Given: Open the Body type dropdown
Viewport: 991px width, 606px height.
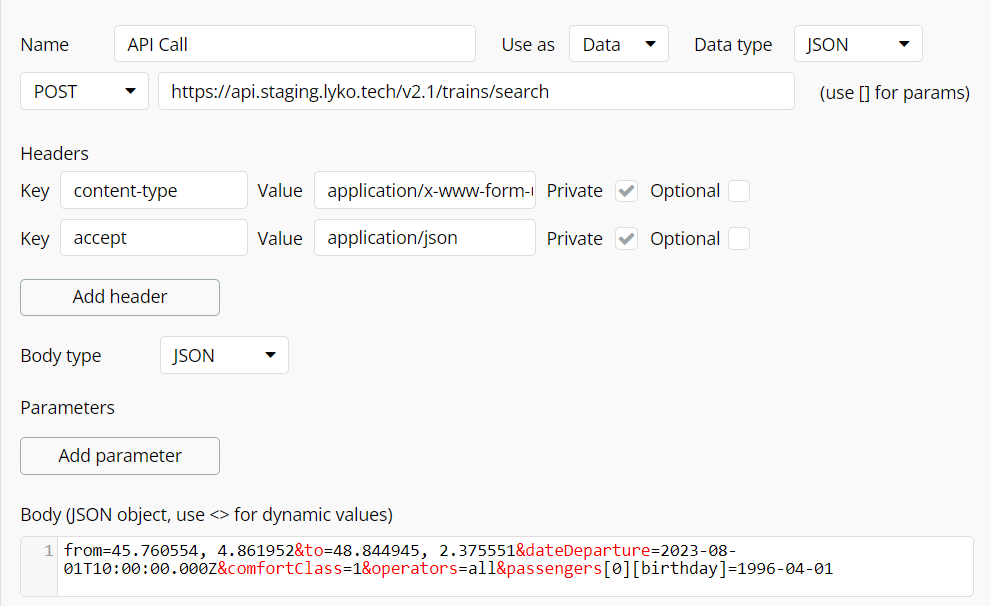Looking at the screenshot, I should pos(224,355).
